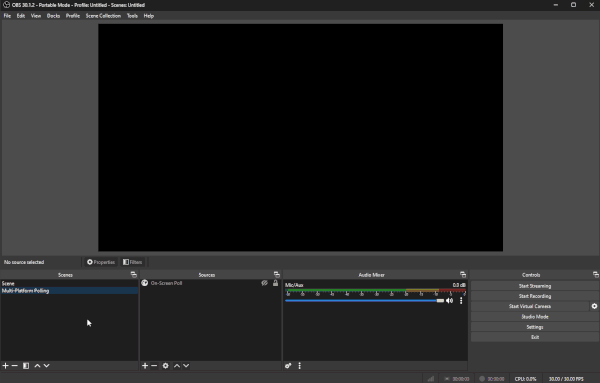This screenshot has width=600, height=383.
Task: Open Audio Mixer menu dots in toolbar
Action: pyautogui.click(x=300, y=366)
